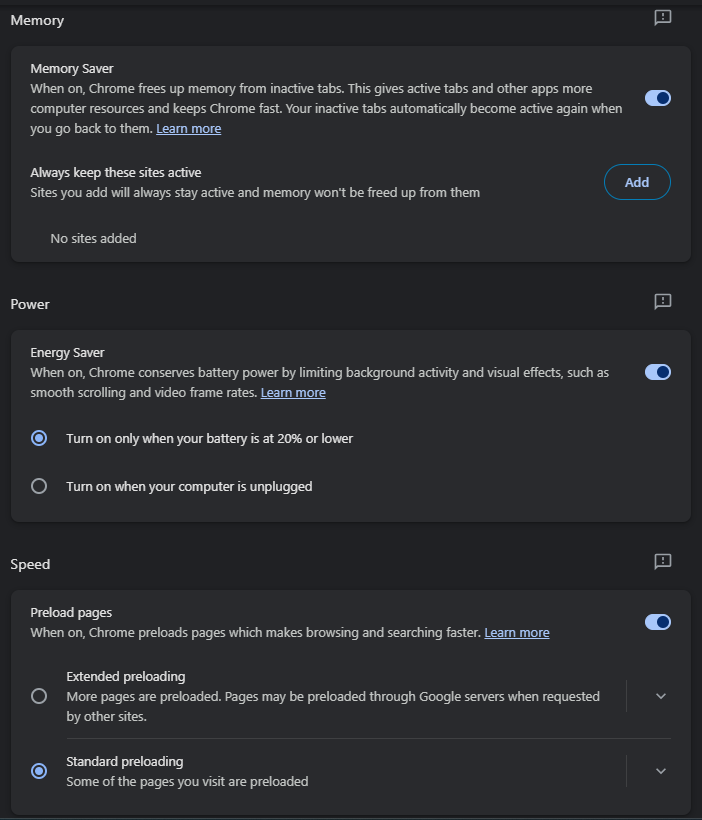702x820 pixels.
Task: Select the Extended preloading radio button
Action: point(39,696)
